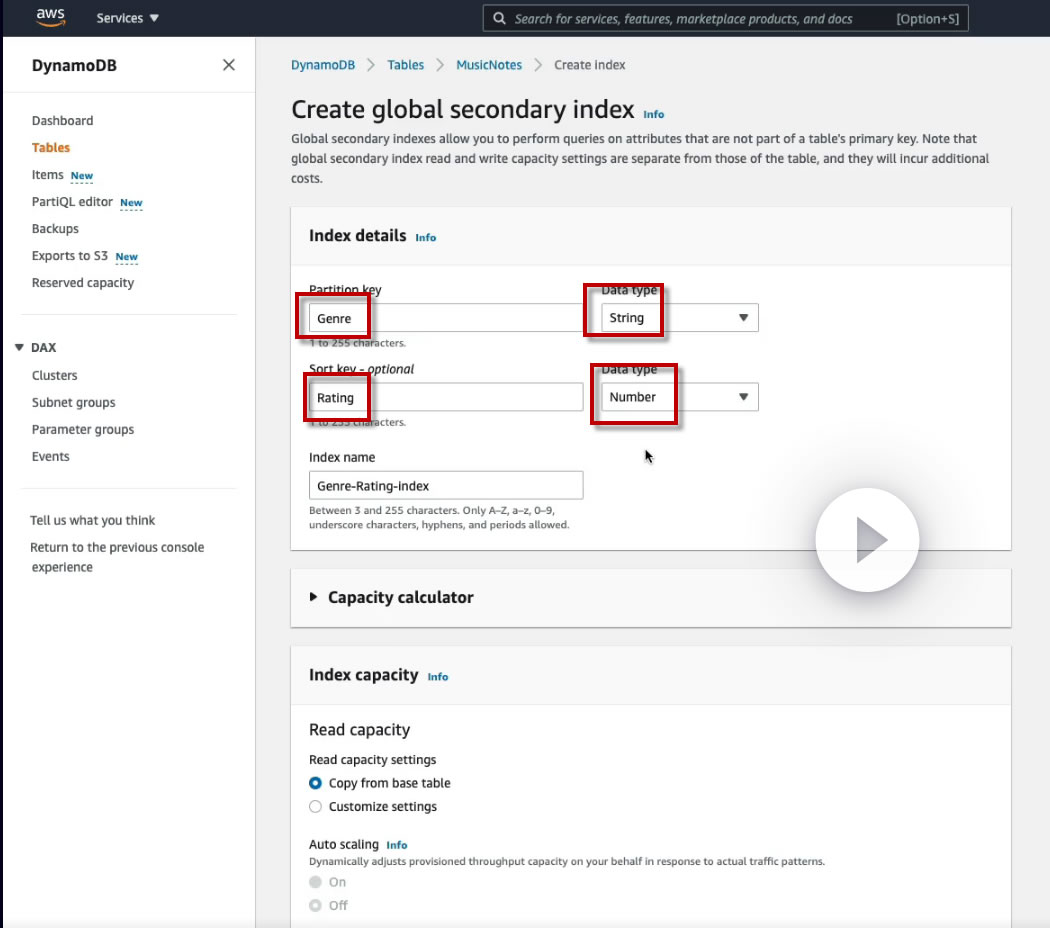Viewport: 1050px width, 928px height.
Task: Open the Services menu
Action: click(127, 18)
